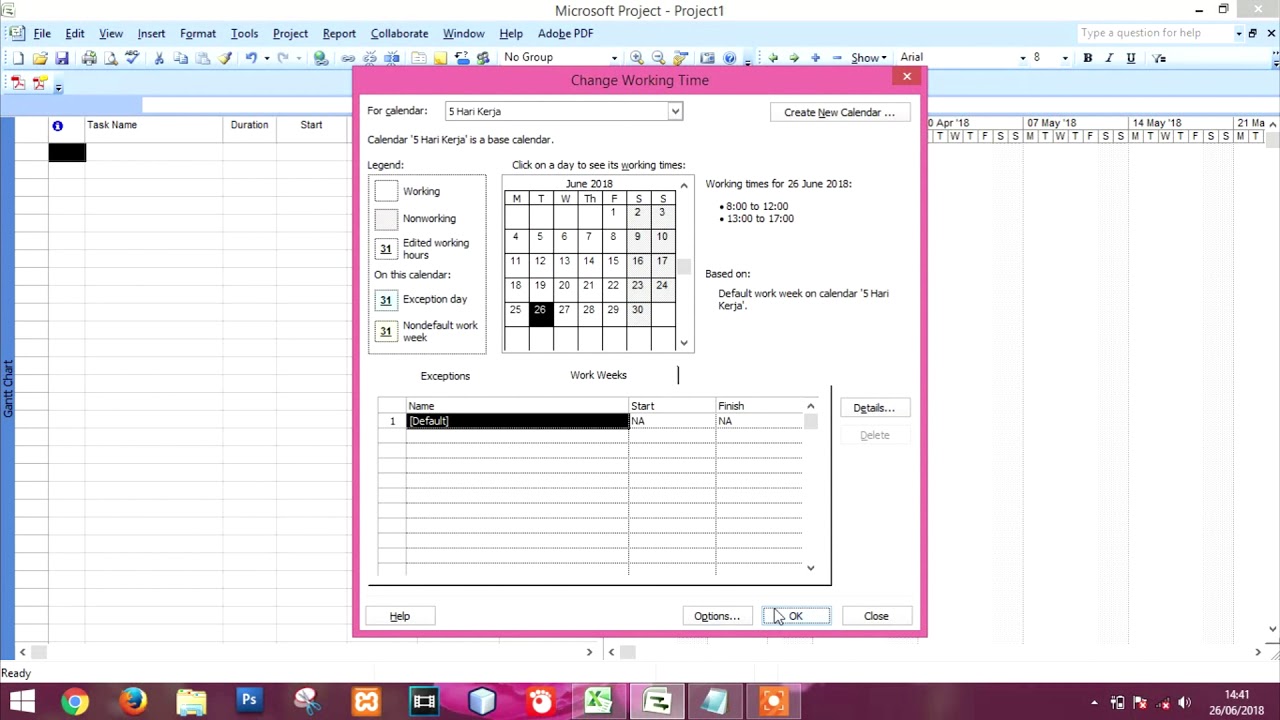Click the Options button

pos(717,616)
